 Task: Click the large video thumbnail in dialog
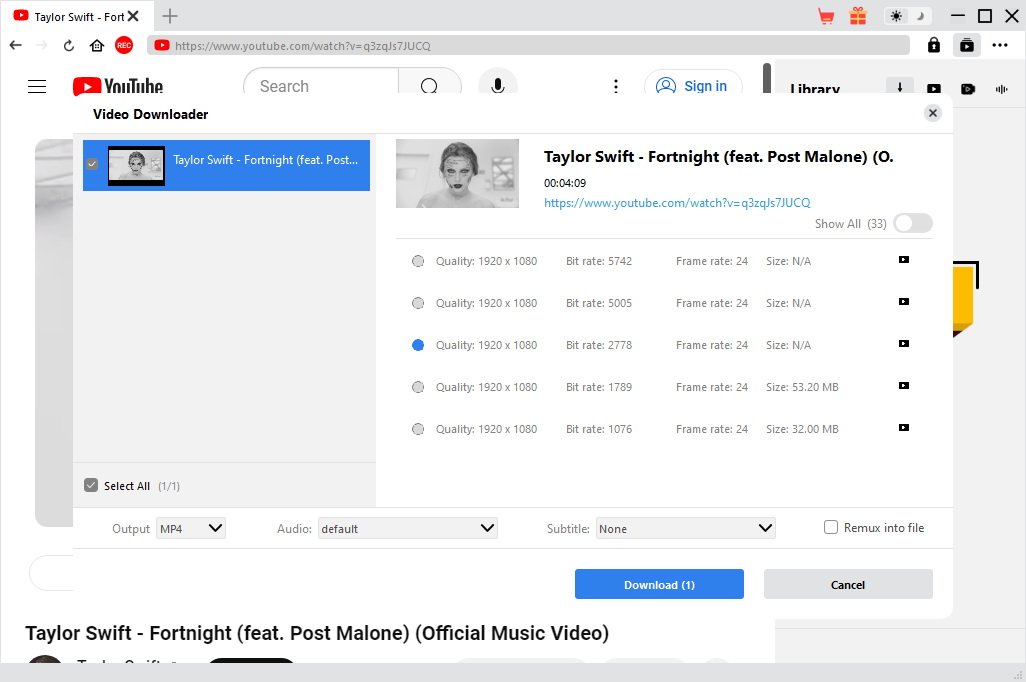point(457,173)
